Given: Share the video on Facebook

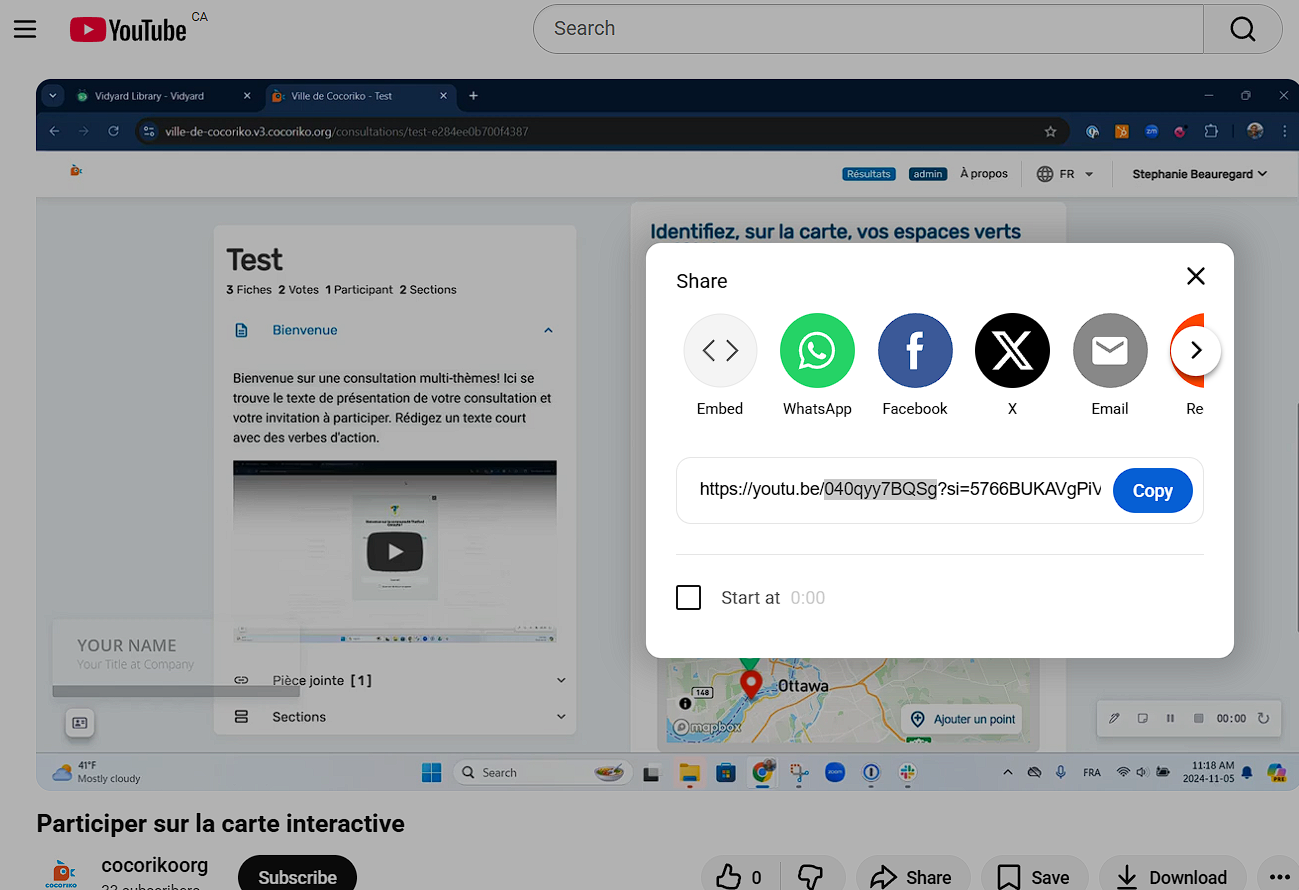Looking at the screenshot, I should pyautogui.click(x=914, y=351).
